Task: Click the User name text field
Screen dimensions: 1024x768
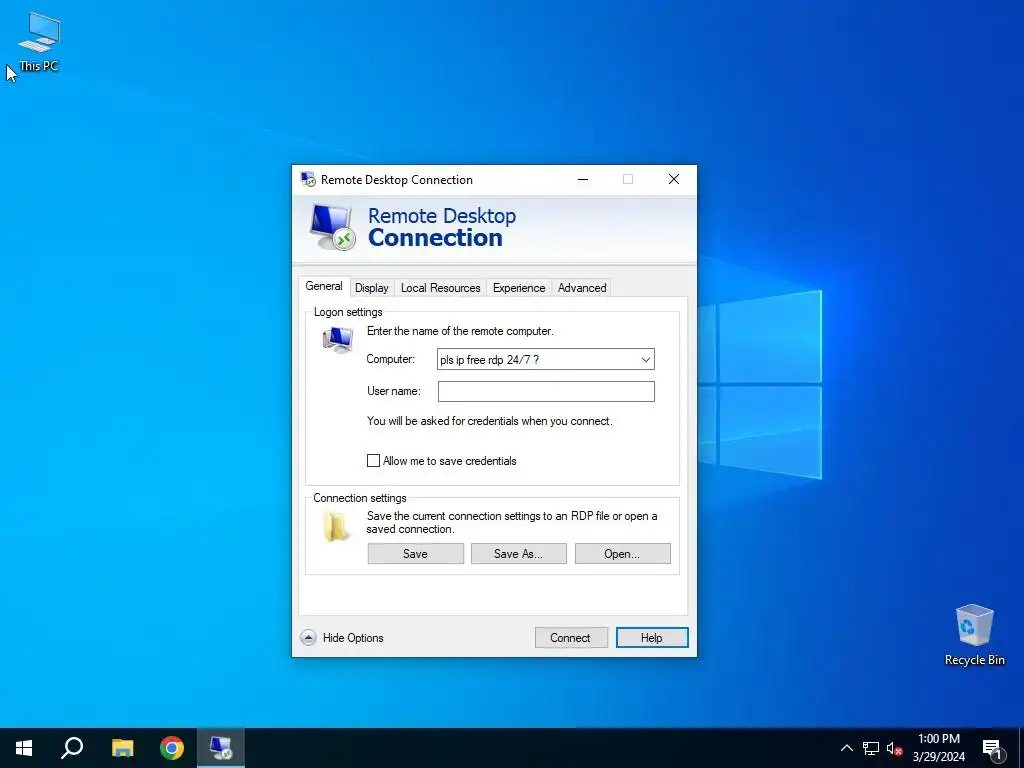Action: point(546,391)
